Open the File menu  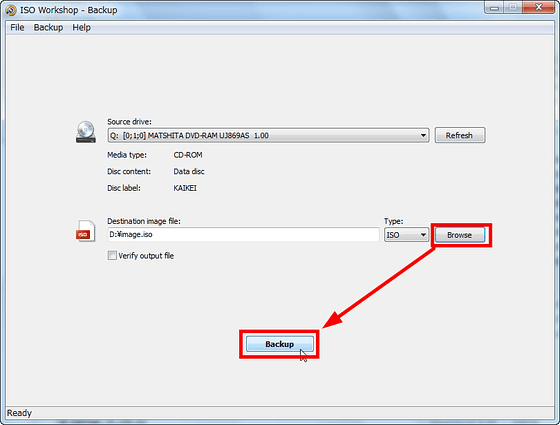[x=17, y=28]
